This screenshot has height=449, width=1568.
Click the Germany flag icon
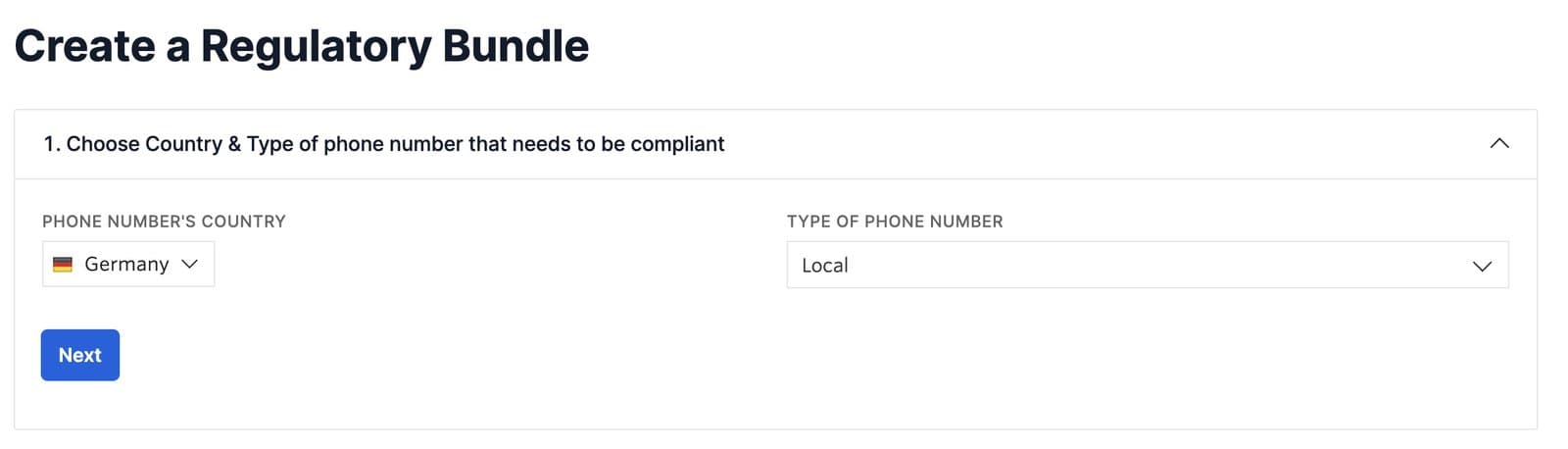(63, 265)
